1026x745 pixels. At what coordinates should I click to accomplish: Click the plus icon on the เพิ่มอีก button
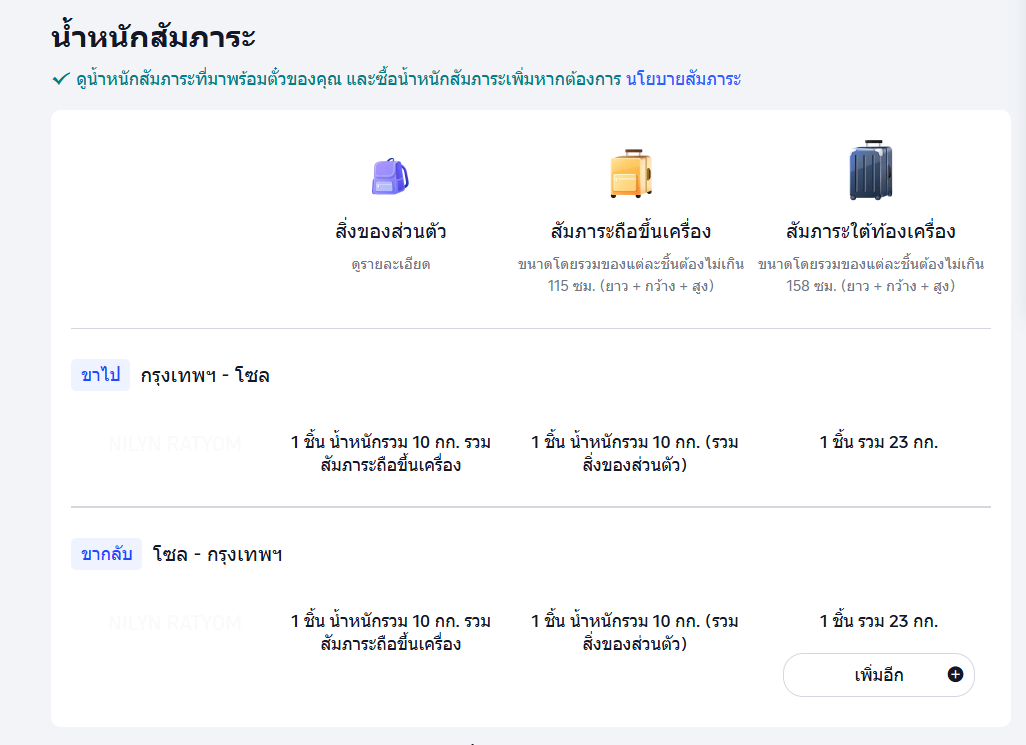coord(956,675)
